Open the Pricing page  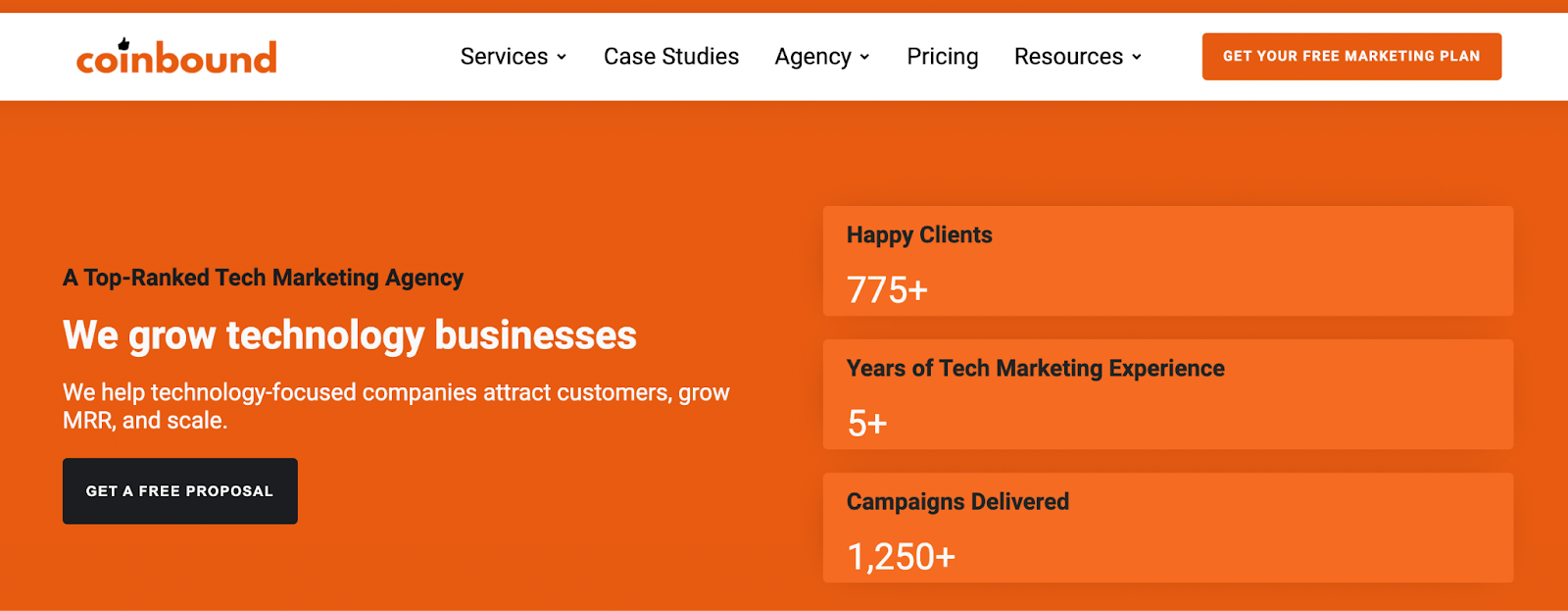pos(943,57)
